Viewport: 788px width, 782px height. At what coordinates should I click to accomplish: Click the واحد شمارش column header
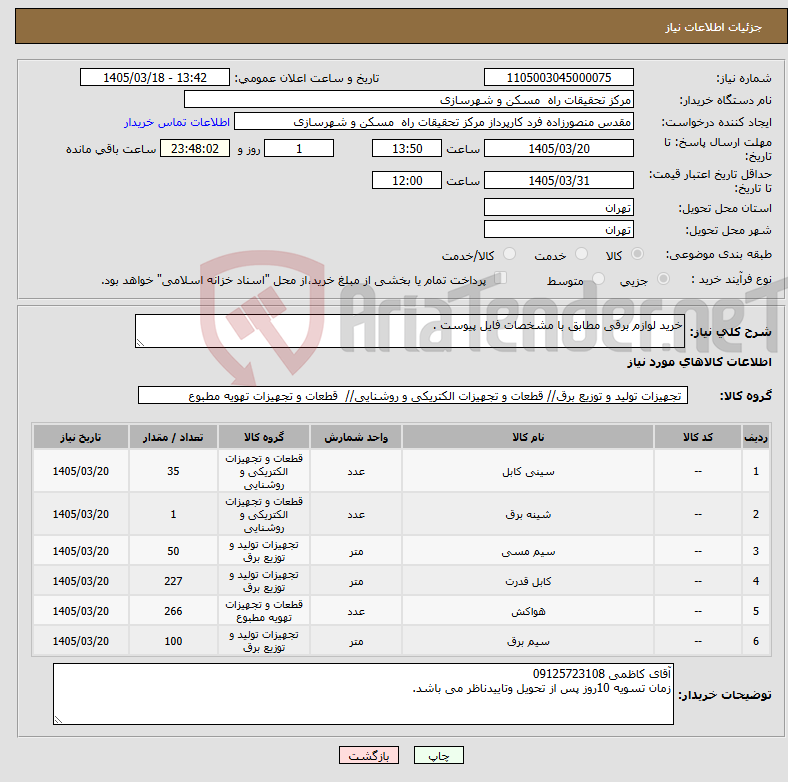pos(356,437)
